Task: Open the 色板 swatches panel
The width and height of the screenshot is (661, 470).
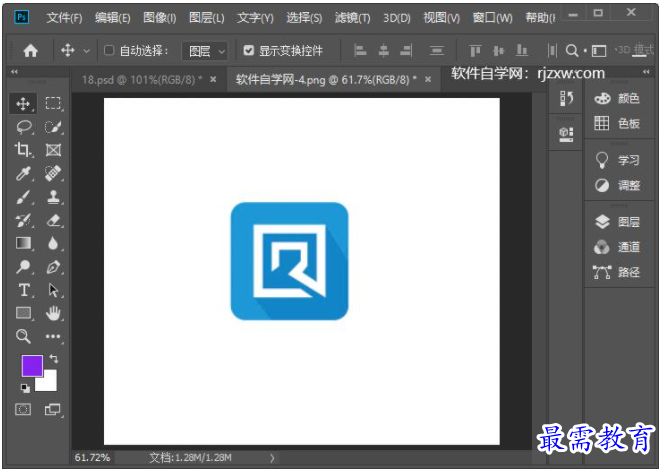Action: click(617, 124)
